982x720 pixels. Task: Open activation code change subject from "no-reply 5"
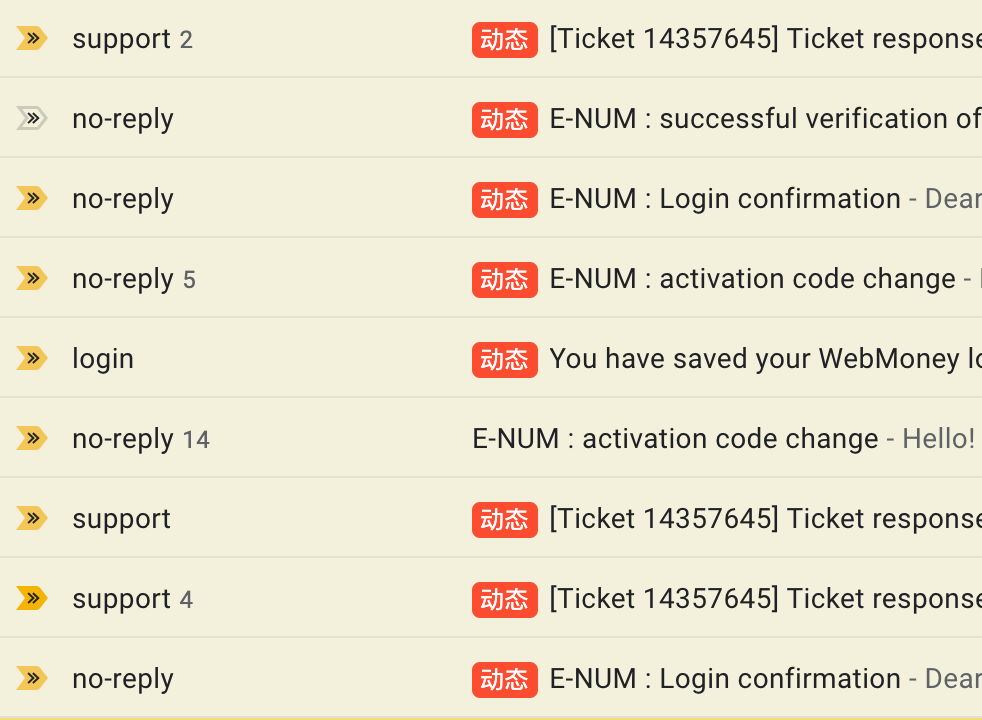click(x=752, y=279)
